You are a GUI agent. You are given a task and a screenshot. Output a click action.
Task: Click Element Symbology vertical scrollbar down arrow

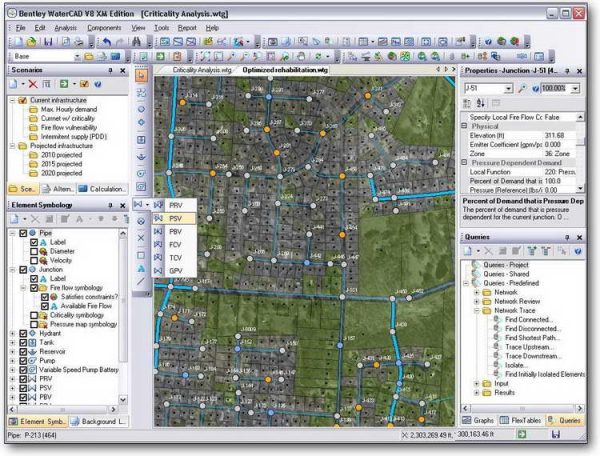click(x=123, y=400)
